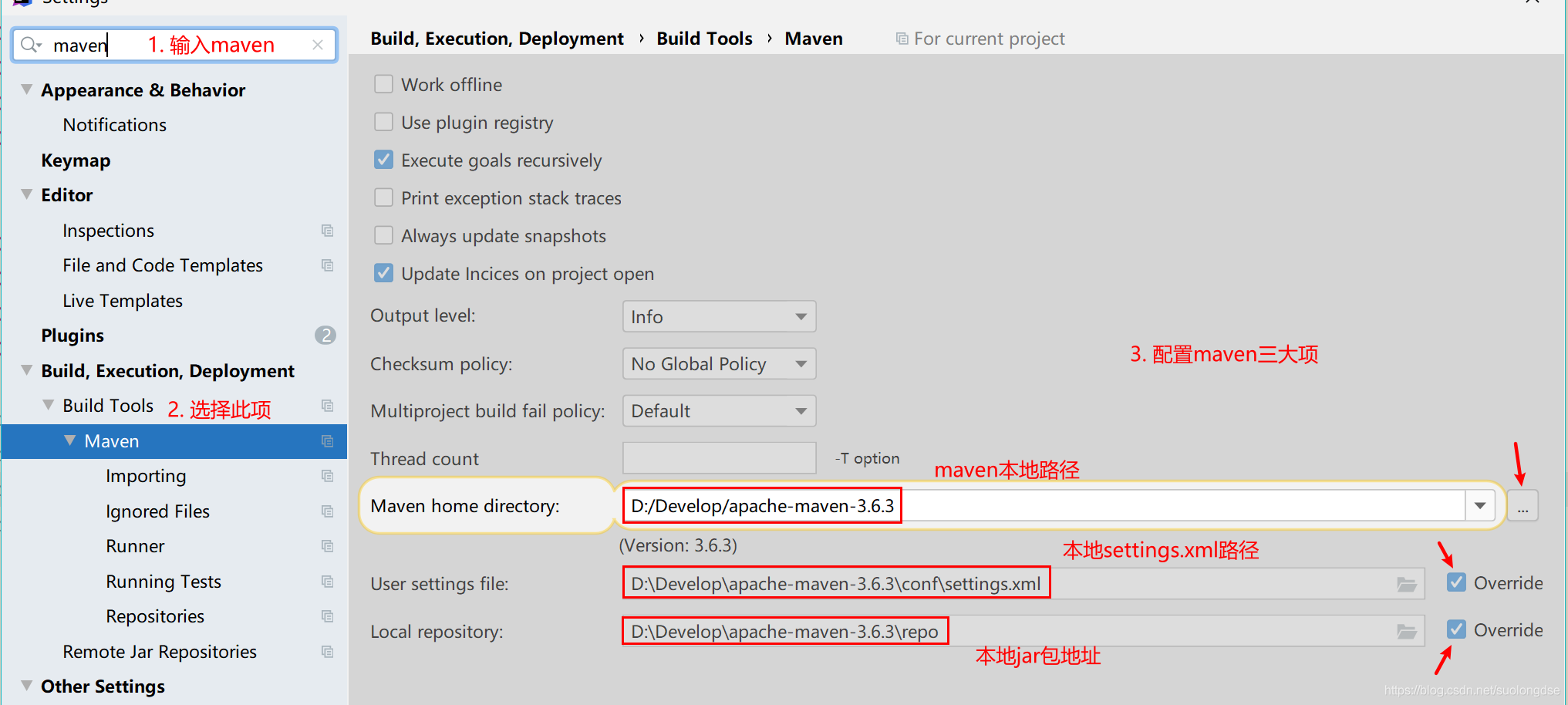Open folder browser for User settings file

1407,585
